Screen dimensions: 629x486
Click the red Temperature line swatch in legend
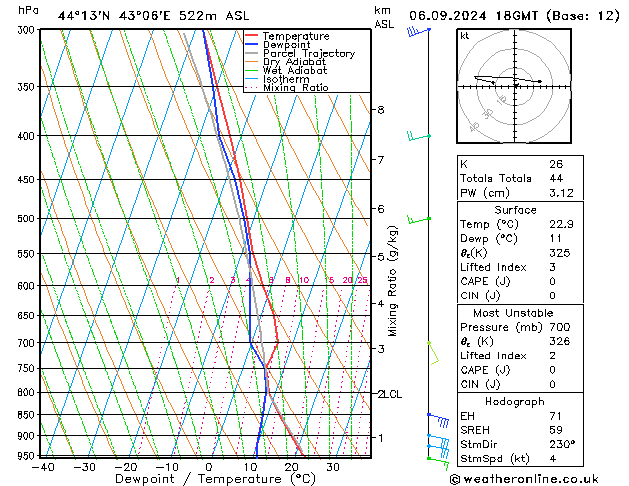pyautogui.click(x=251, y=36)
